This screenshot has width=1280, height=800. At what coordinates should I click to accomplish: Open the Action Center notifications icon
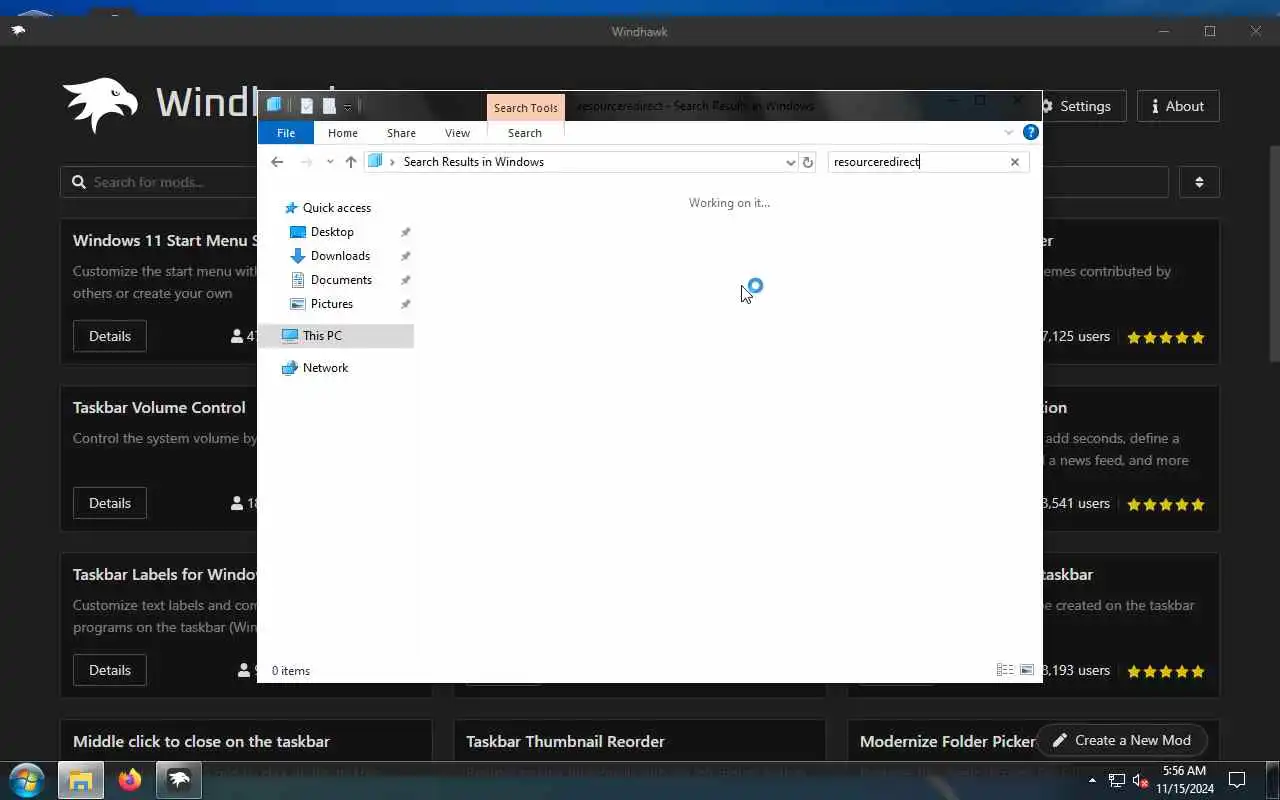click(x=1237, y=780)
